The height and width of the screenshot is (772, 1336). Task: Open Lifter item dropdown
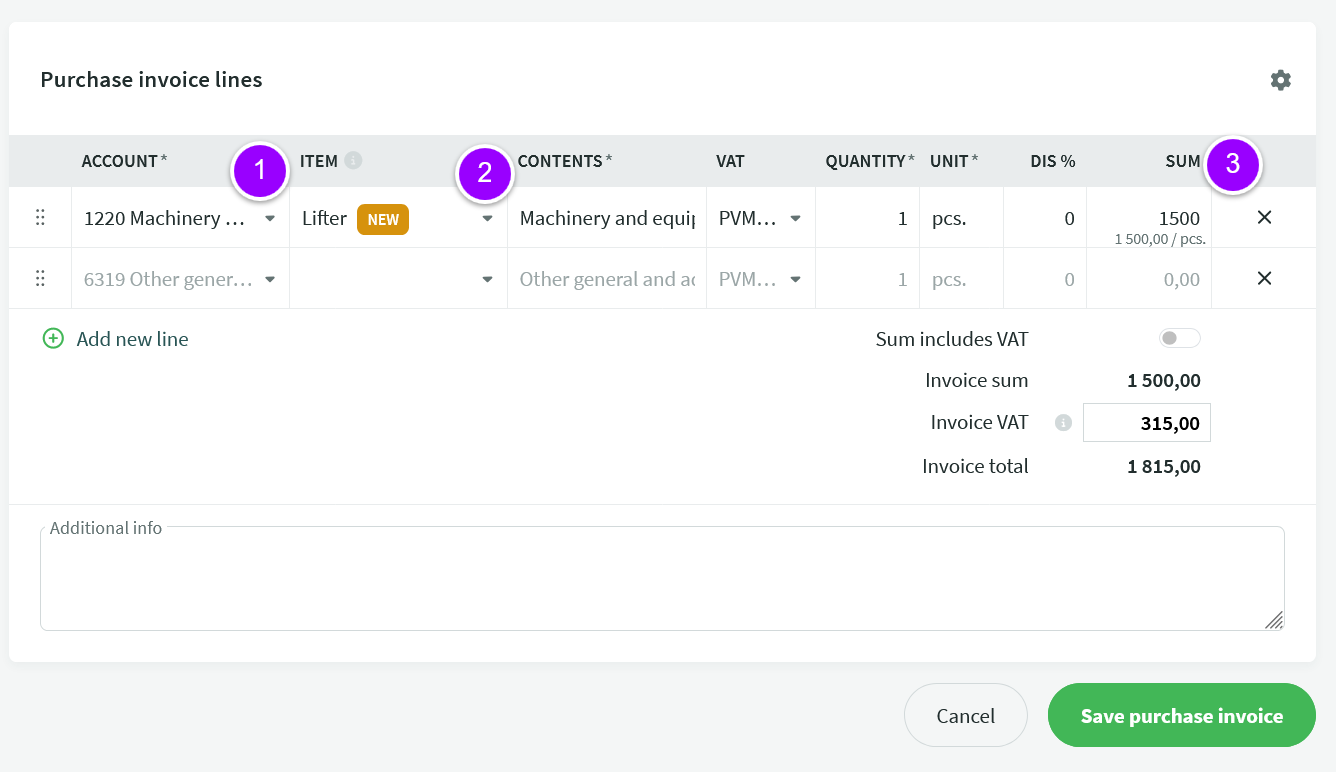(x=487, y=219)
